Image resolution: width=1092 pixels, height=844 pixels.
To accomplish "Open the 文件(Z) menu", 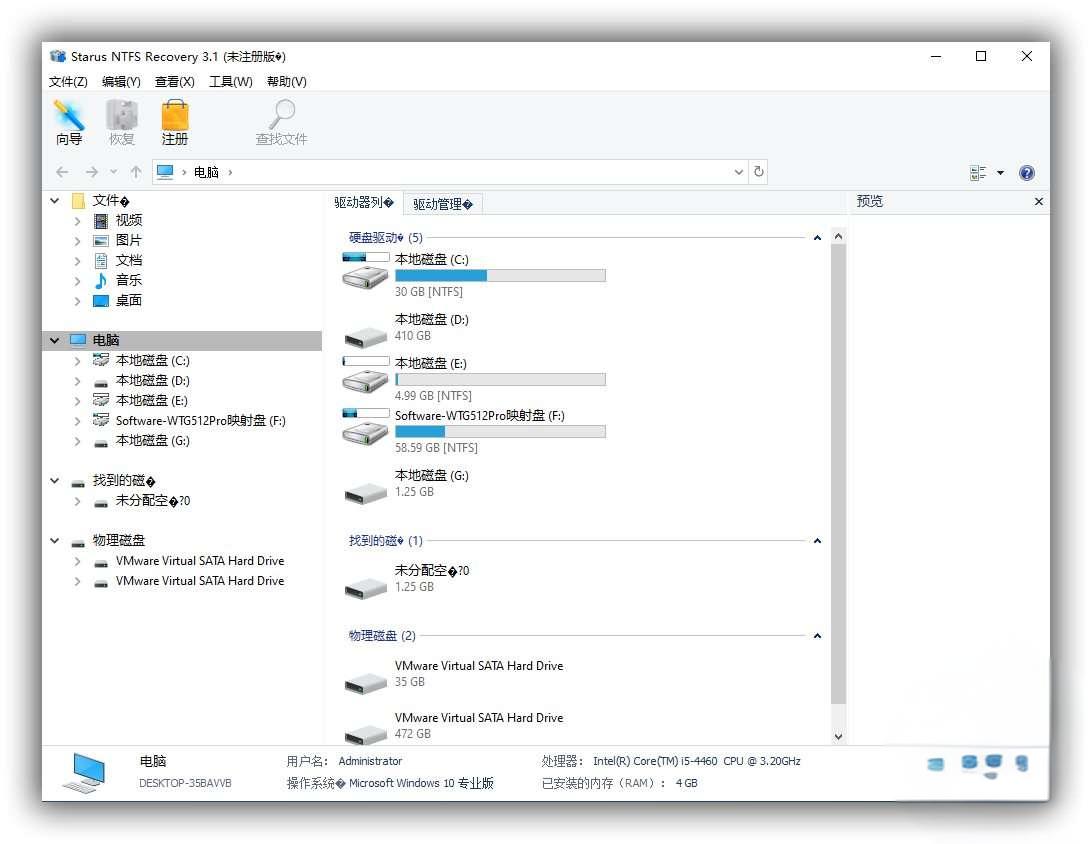I will click(68, 81).
